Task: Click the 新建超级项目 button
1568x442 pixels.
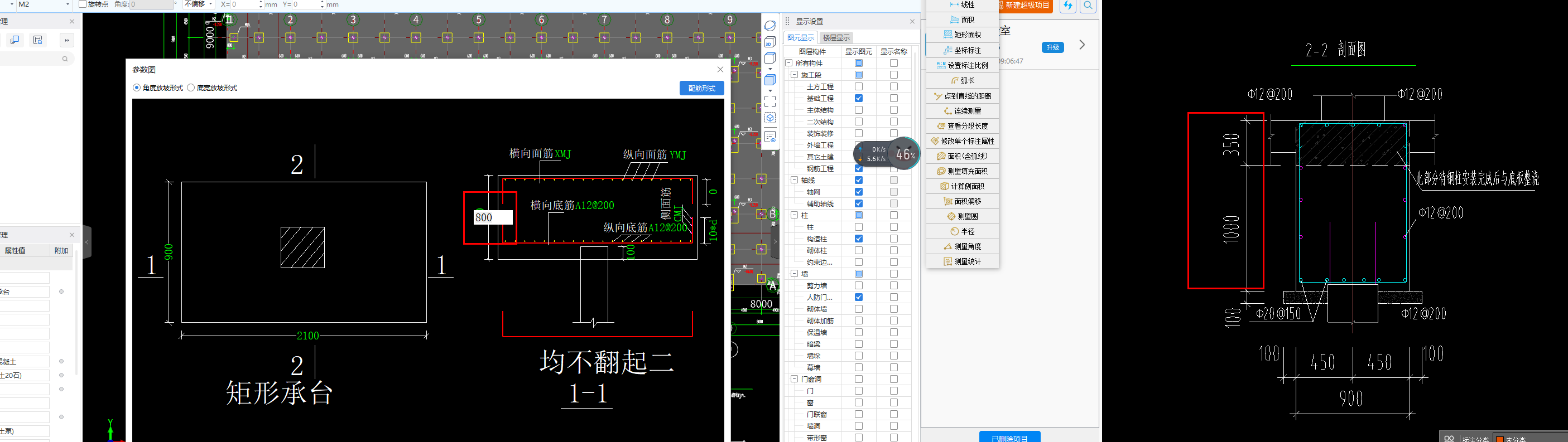Action: click(x=1025, y=6)
